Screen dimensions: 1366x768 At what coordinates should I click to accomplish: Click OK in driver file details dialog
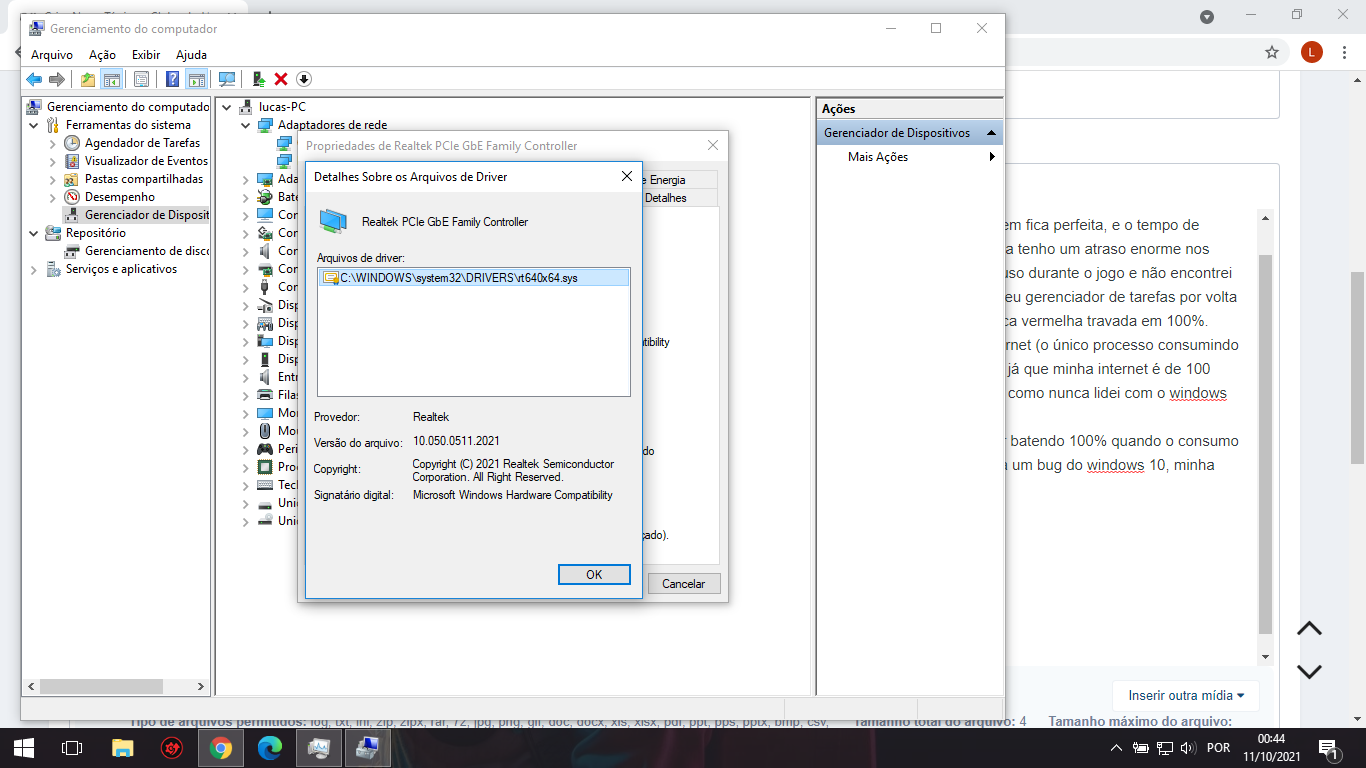click(594, 574)
